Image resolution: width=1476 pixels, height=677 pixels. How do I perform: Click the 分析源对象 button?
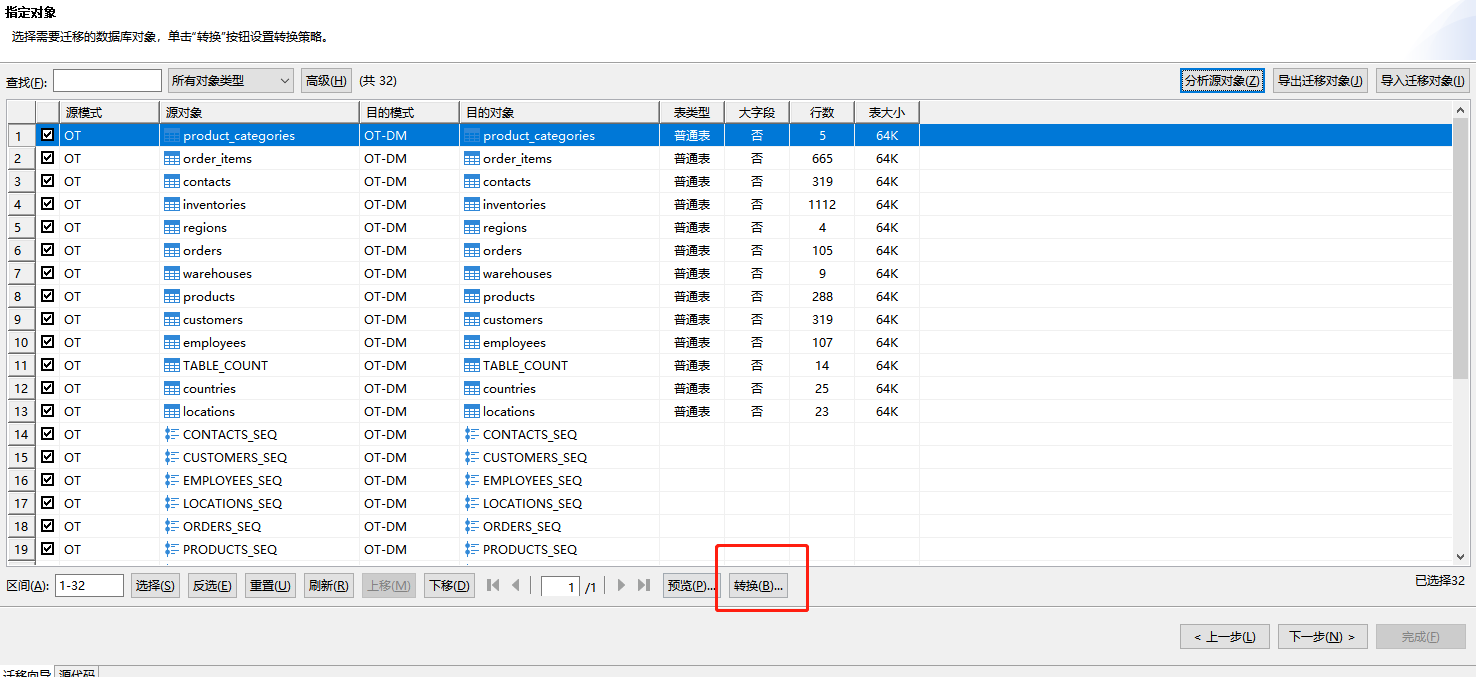(1222, 81)
